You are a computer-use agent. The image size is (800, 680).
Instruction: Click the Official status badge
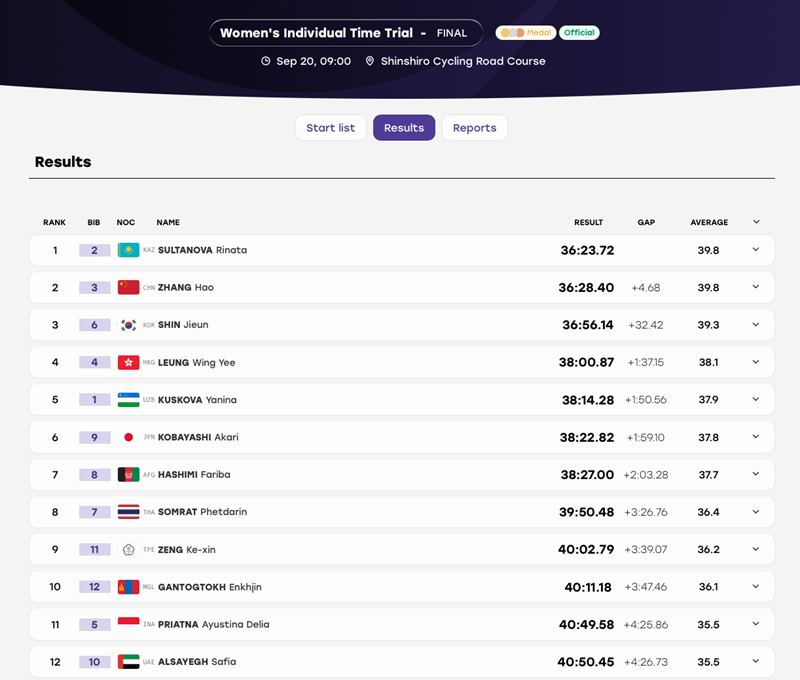[579, 33]
